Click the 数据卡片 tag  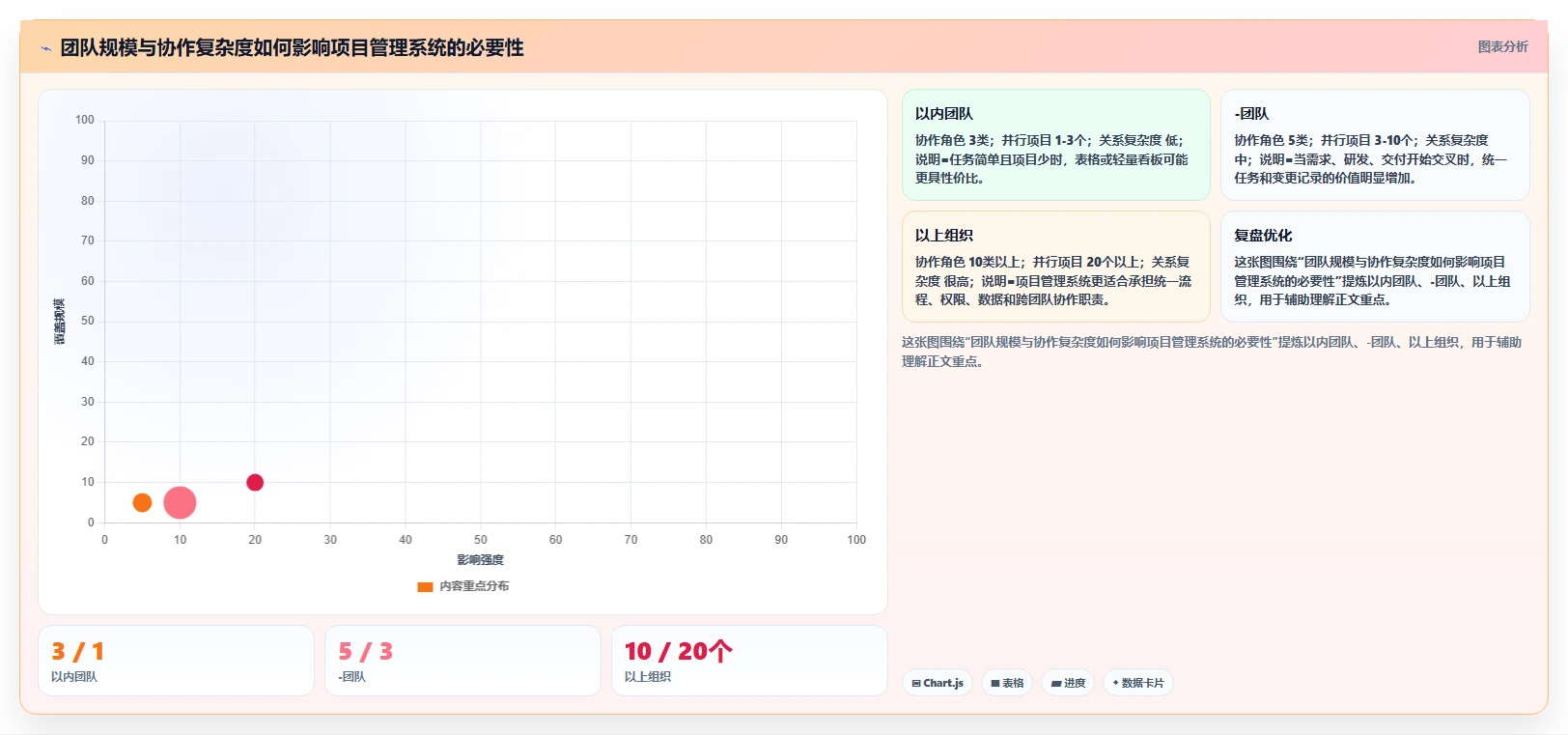pyautogui.click(x=1138, y=683)
